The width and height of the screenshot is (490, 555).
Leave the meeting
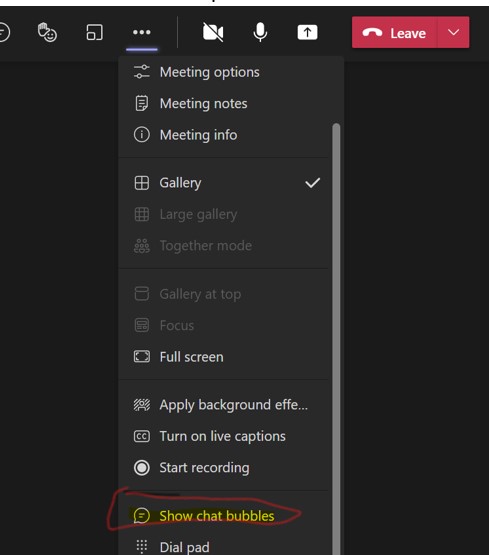click(395, 33)
